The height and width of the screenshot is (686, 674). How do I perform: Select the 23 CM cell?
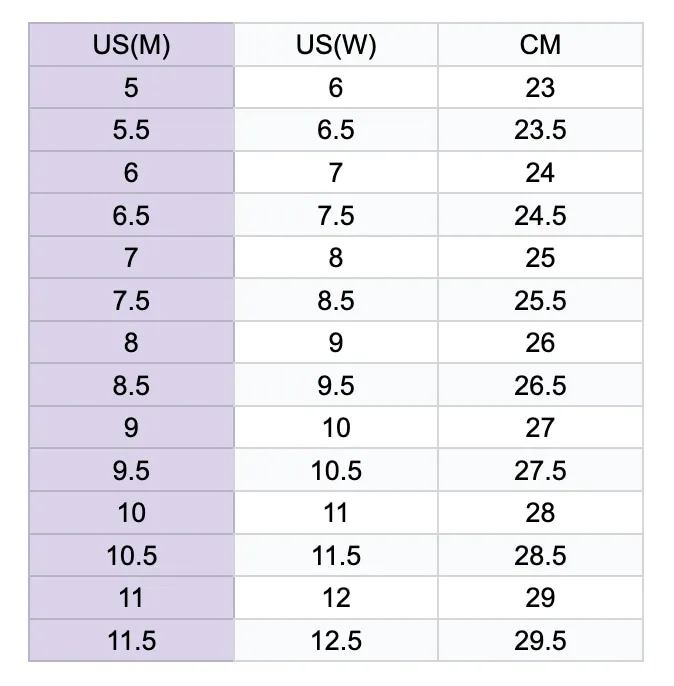point(540,88)
